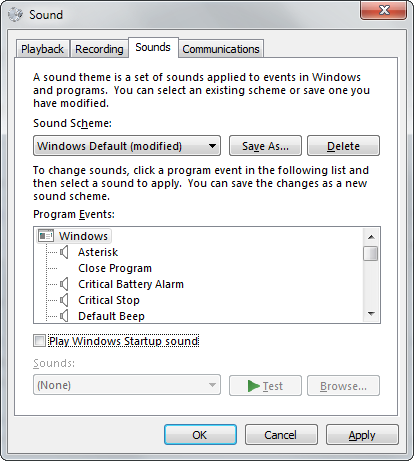Viewport: 414px width, 461px height.
Task: Click the Program Events scrollbar thumb
Action: tap(371, 253)
